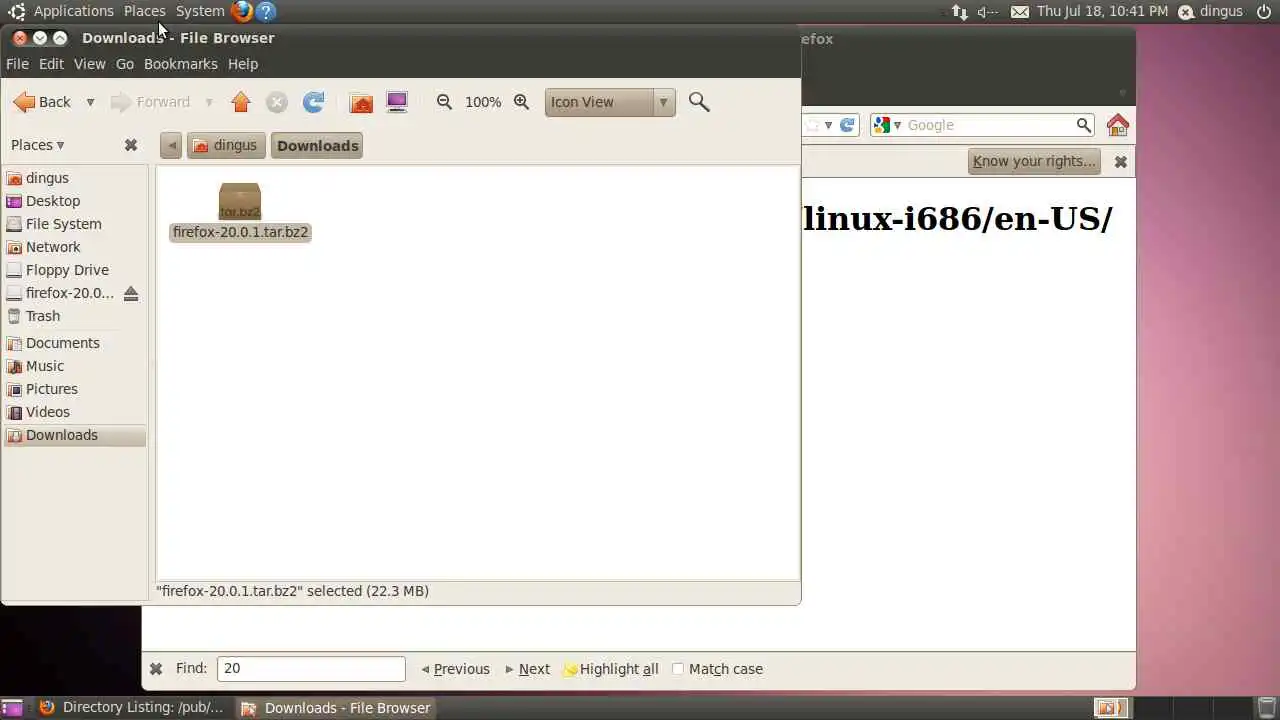Click the Stop loading icon
Image resolution: width=1280 pixels, height=720 pixels.
277,102
